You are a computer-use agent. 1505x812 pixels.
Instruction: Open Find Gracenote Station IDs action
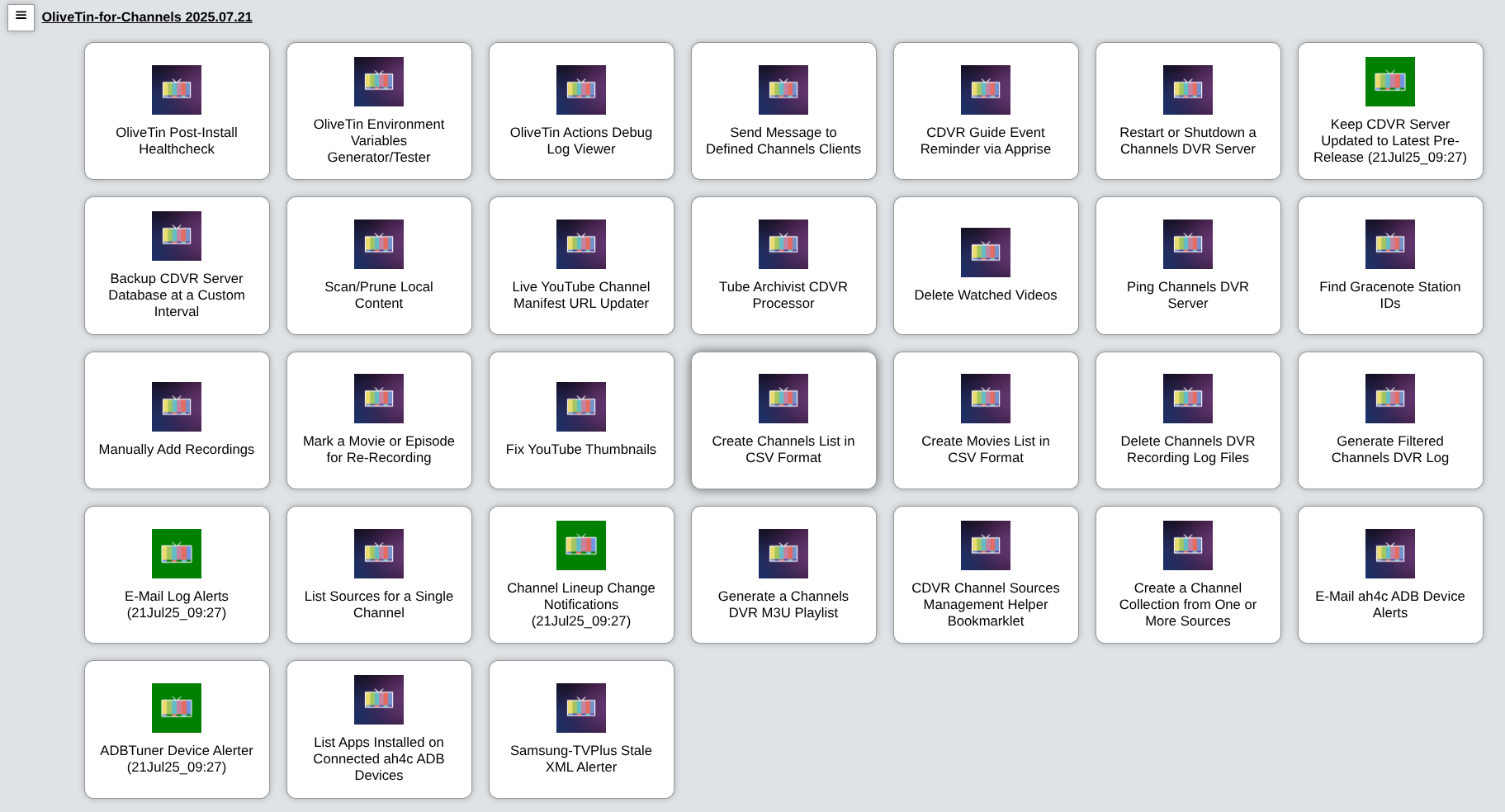click(1389, 266)
